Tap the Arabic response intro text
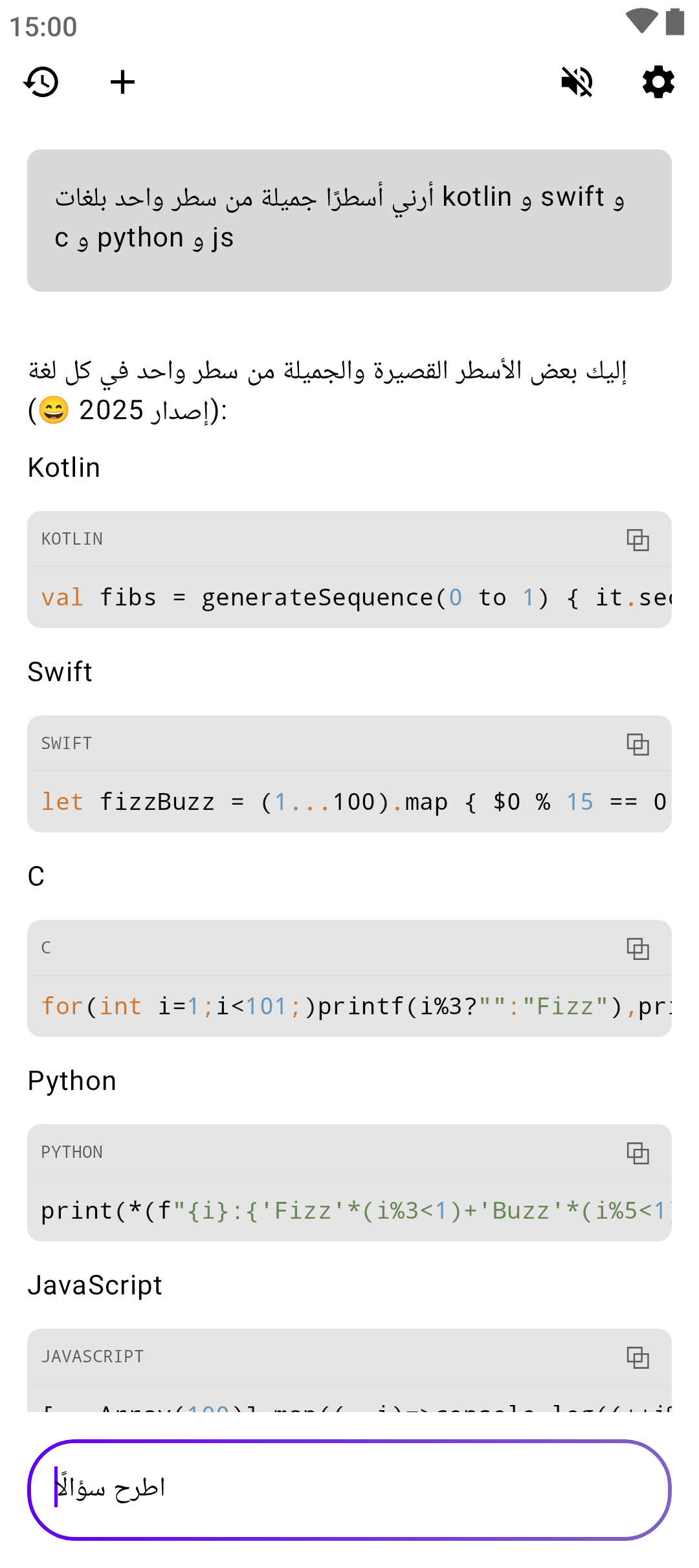 click(327, 390)
